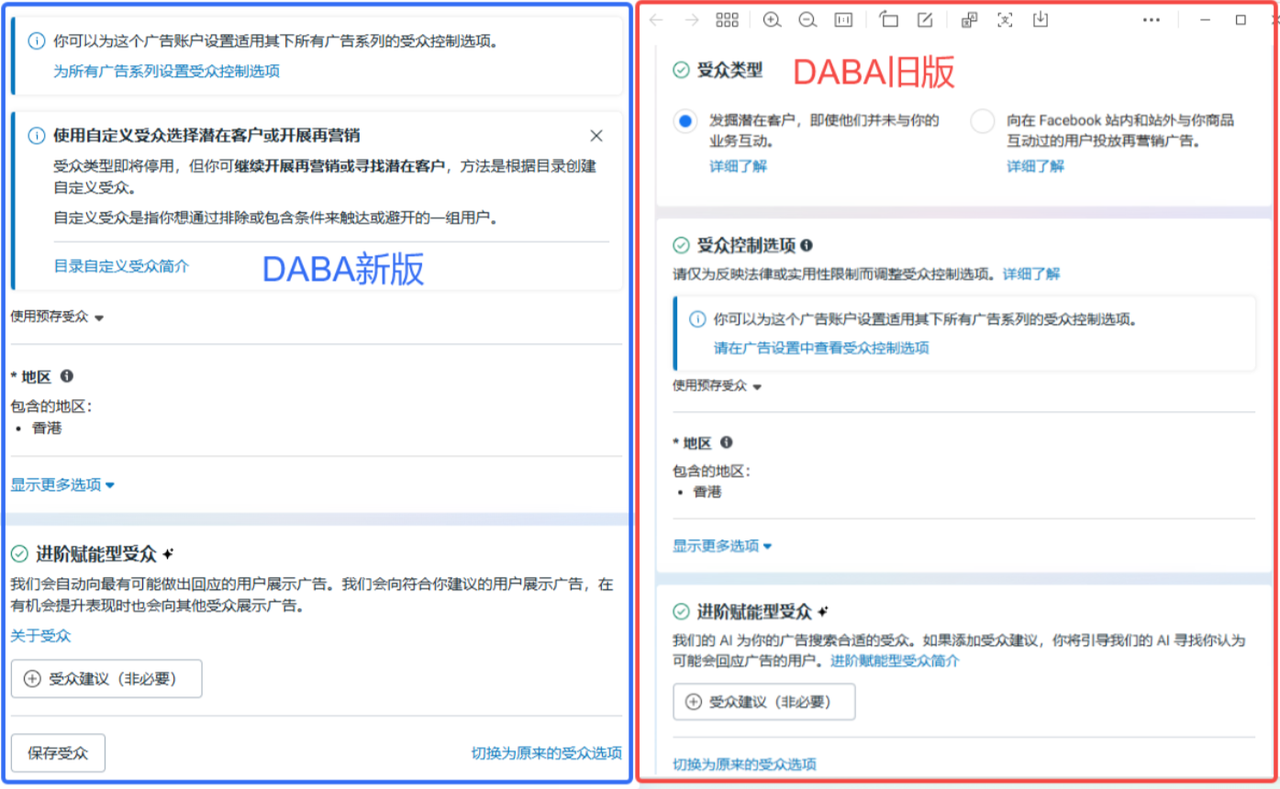Click info icon next to 受众控制选项 heading
1280x789 pixels.
point(807,245)
